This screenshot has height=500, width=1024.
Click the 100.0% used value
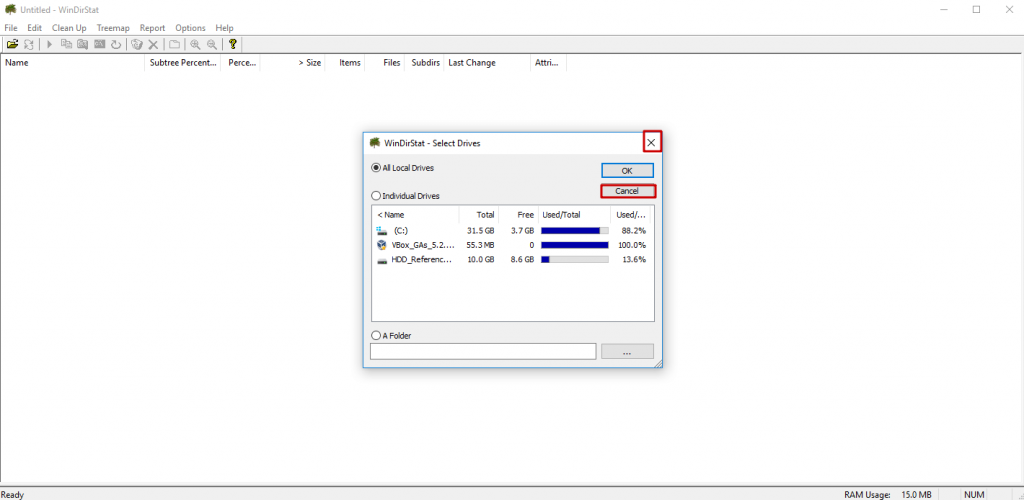[632, 245]
